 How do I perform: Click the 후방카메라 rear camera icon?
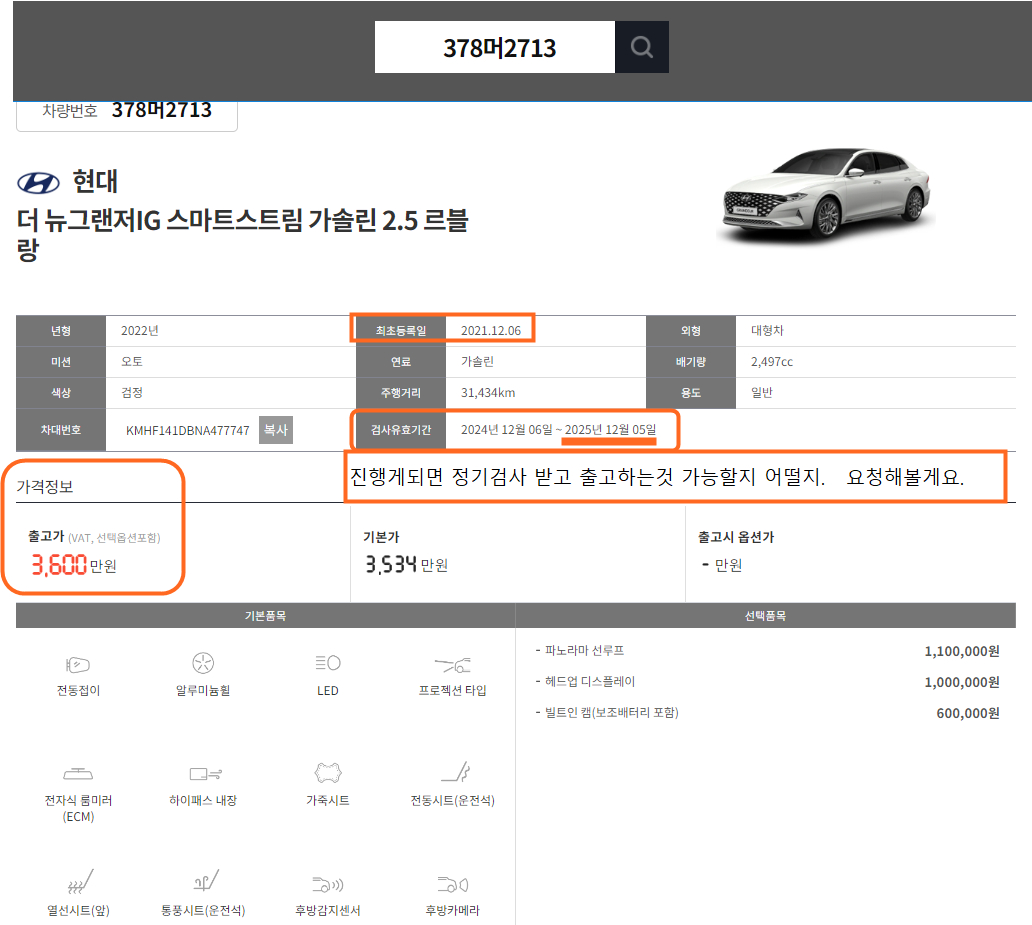point(452,884)
